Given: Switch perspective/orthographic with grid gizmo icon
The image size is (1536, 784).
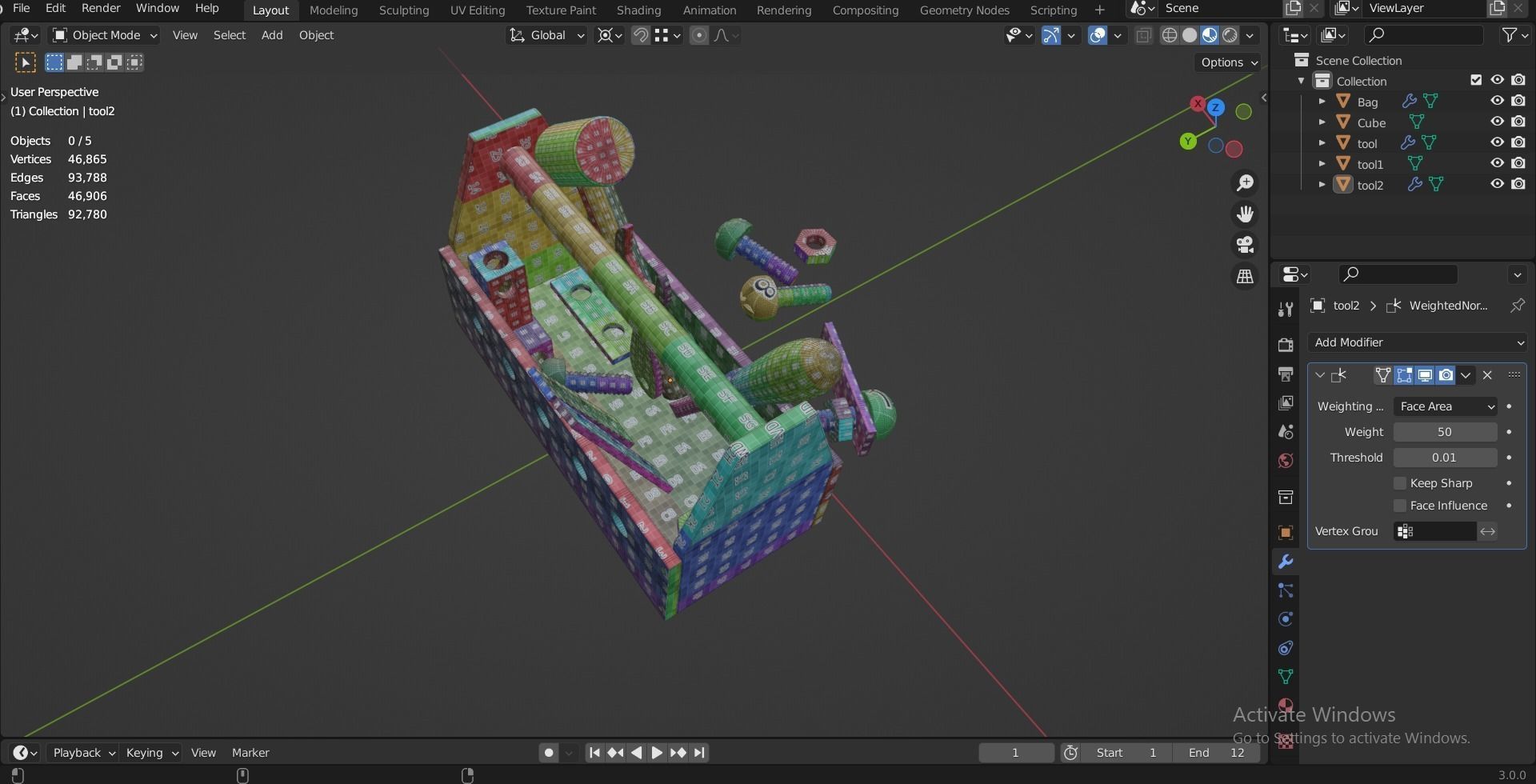Looking at the screenshot, I should [1245, 276].
